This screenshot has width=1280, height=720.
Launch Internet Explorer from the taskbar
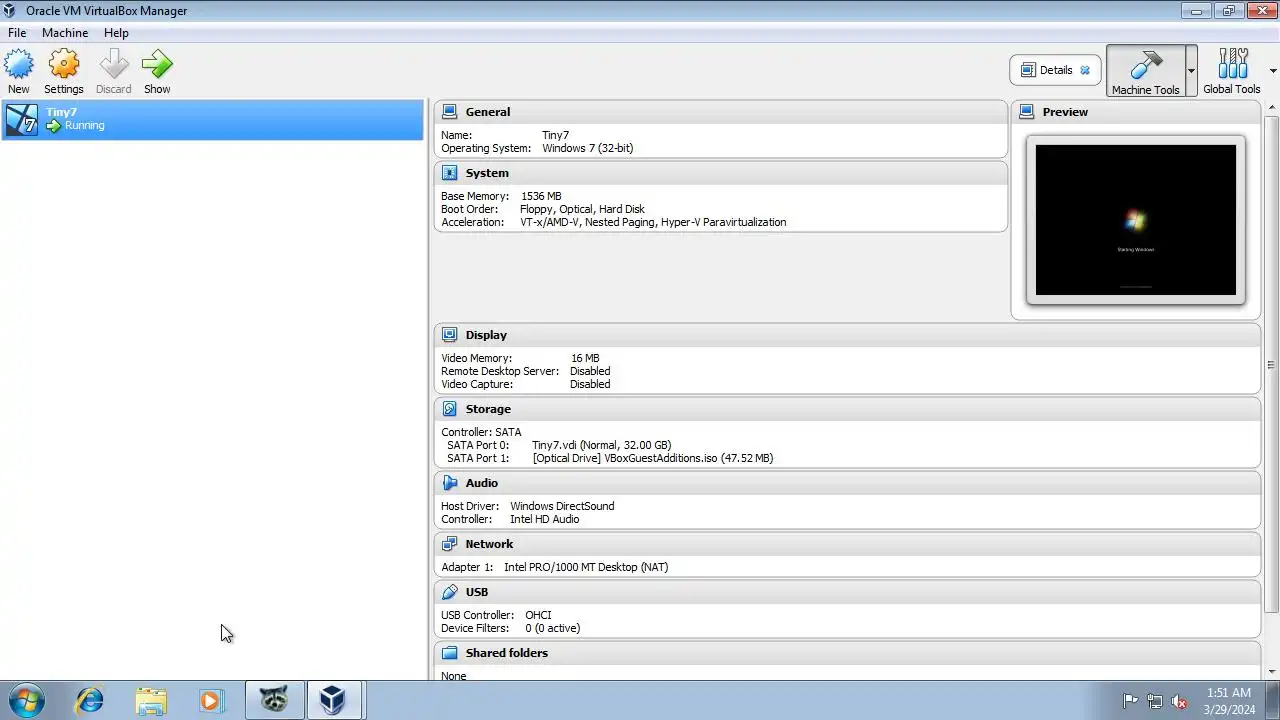[x=90, y=700]
